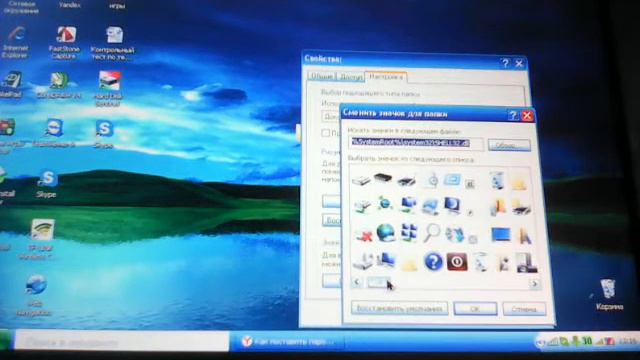This screenshot has width=640, height=360.
Task: Open the globe web shortcut below TP-LINK
Action: click(35, 295)
